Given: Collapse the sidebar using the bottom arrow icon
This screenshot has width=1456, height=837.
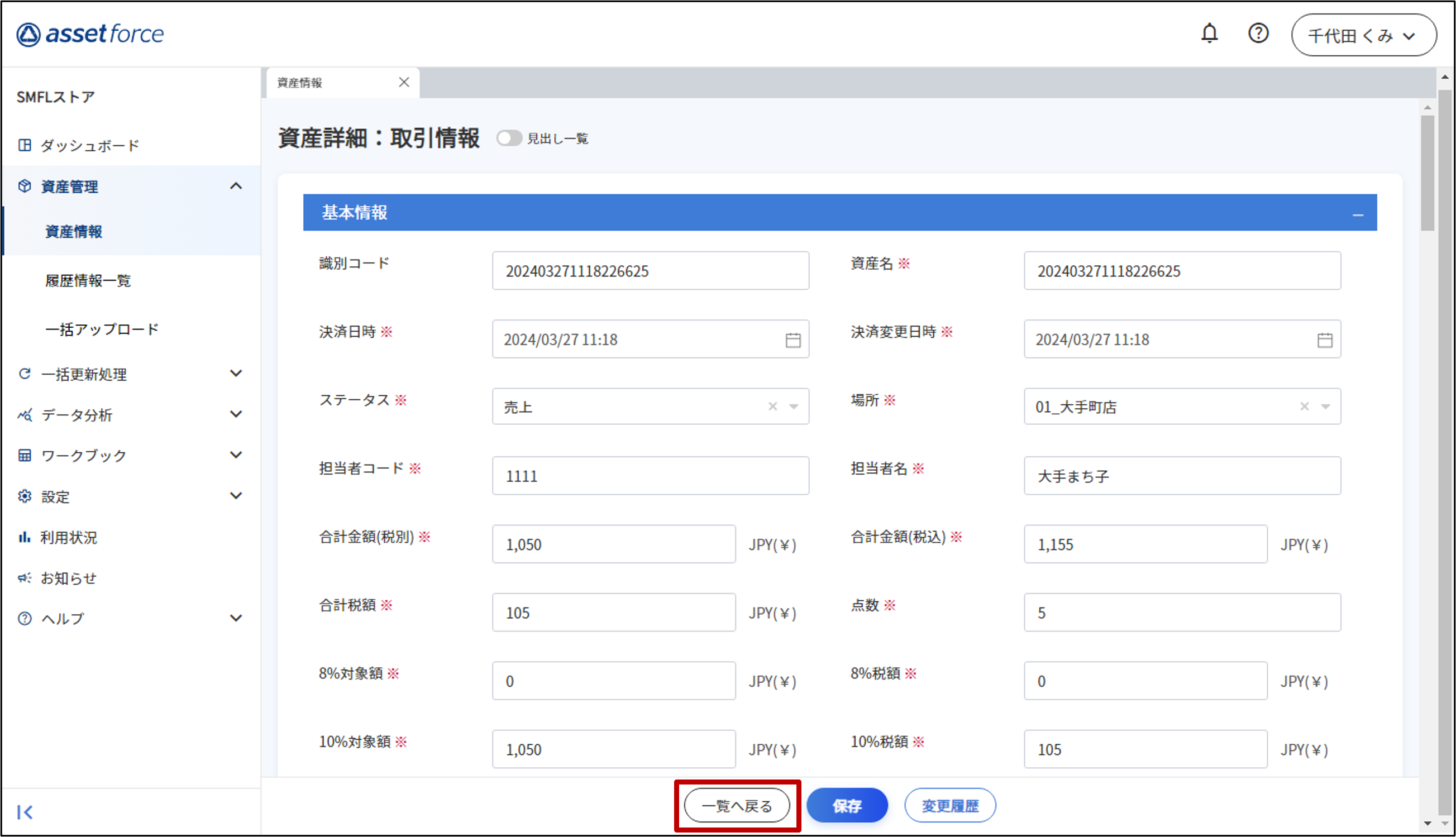Looking at the screenshot, I should click(x=25, y=812).
